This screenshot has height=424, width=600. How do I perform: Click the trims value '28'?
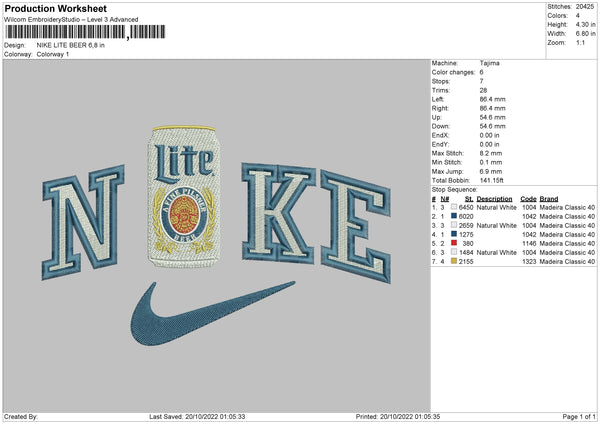coord(483,90)
